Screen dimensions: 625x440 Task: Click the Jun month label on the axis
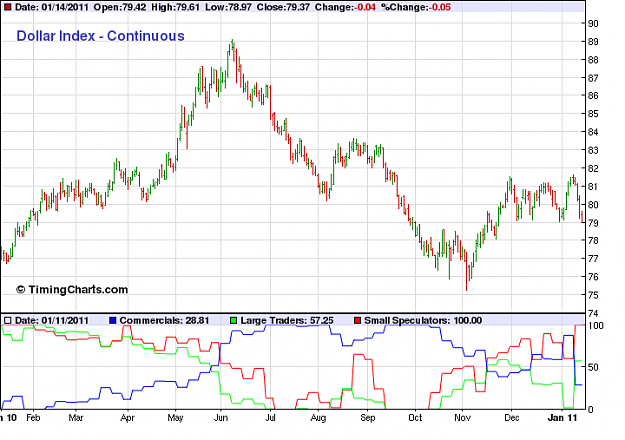click(x=221, y=418)
